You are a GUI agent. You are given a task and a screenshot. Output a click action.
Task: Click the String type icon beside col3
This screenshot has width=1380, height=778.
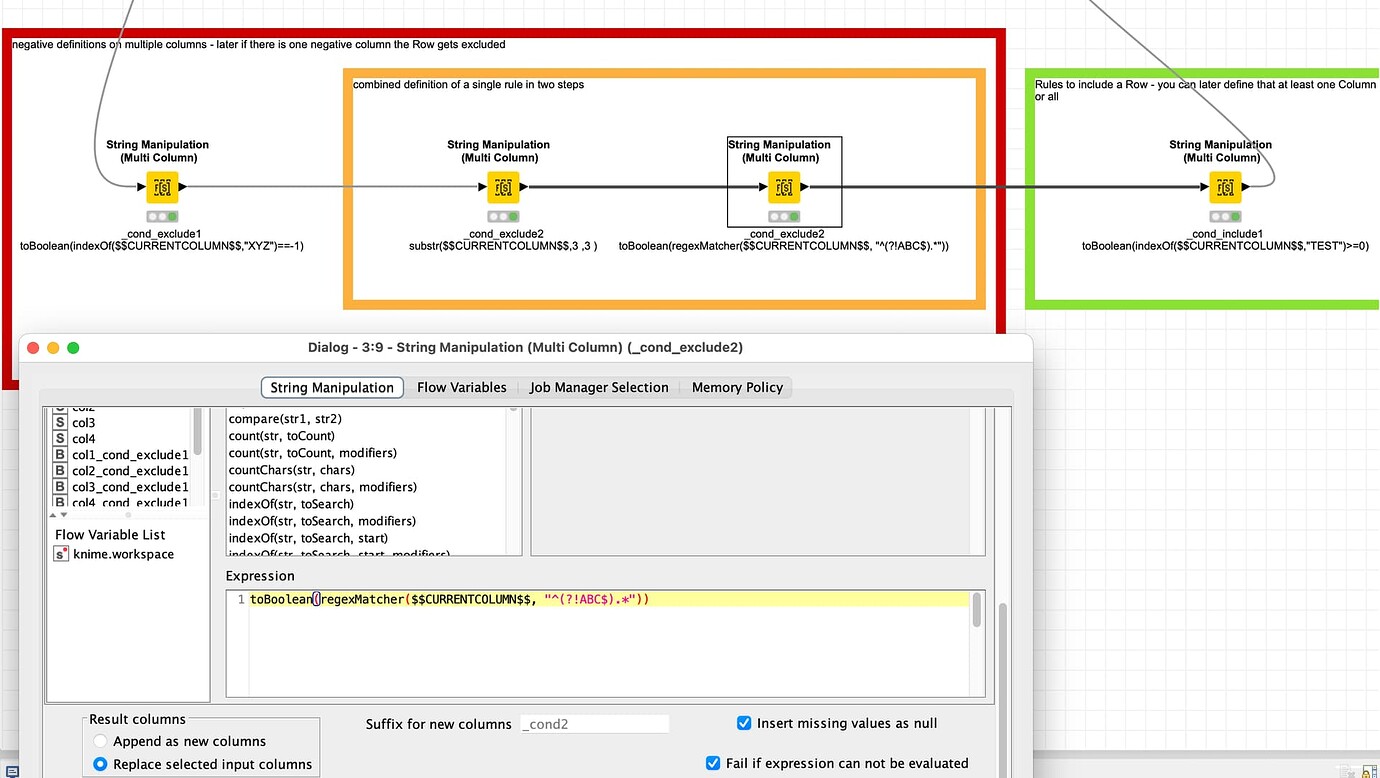point(59,422)
